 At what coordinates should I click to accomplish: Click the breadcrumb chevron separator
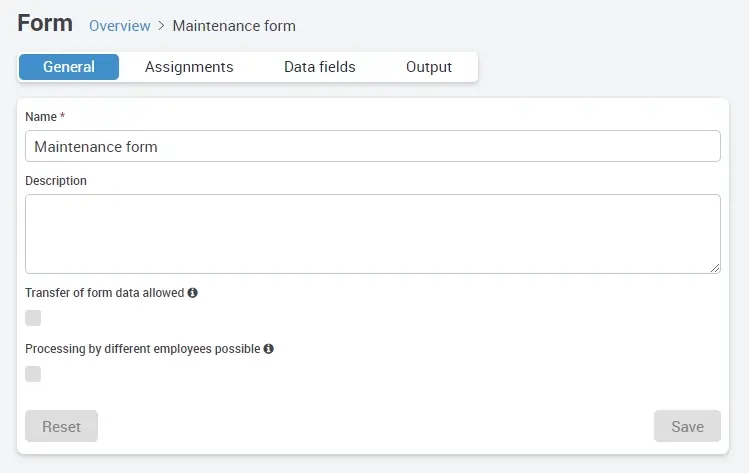(x=161, y=26)
